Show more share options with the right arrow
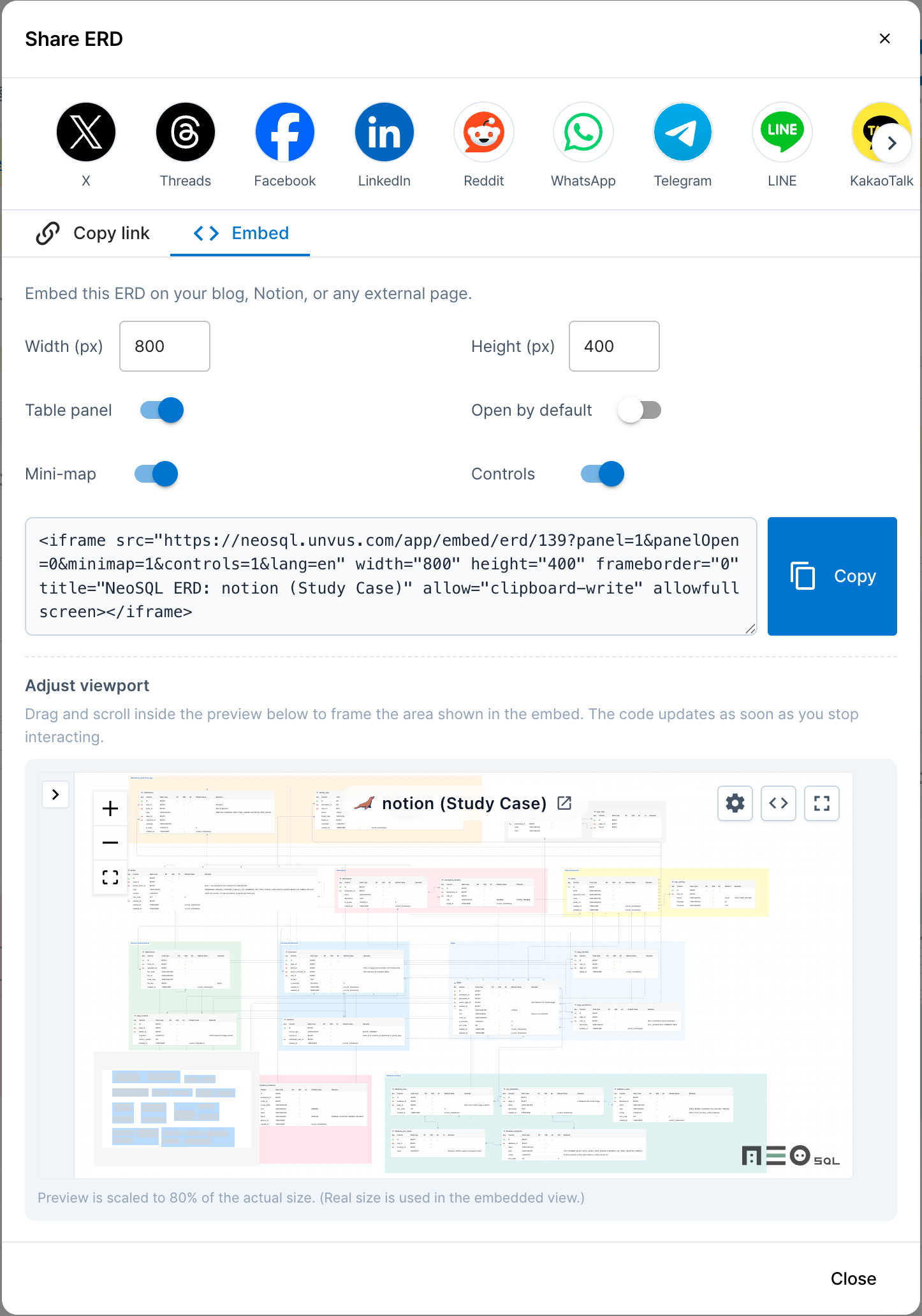 tap(892, 143)
